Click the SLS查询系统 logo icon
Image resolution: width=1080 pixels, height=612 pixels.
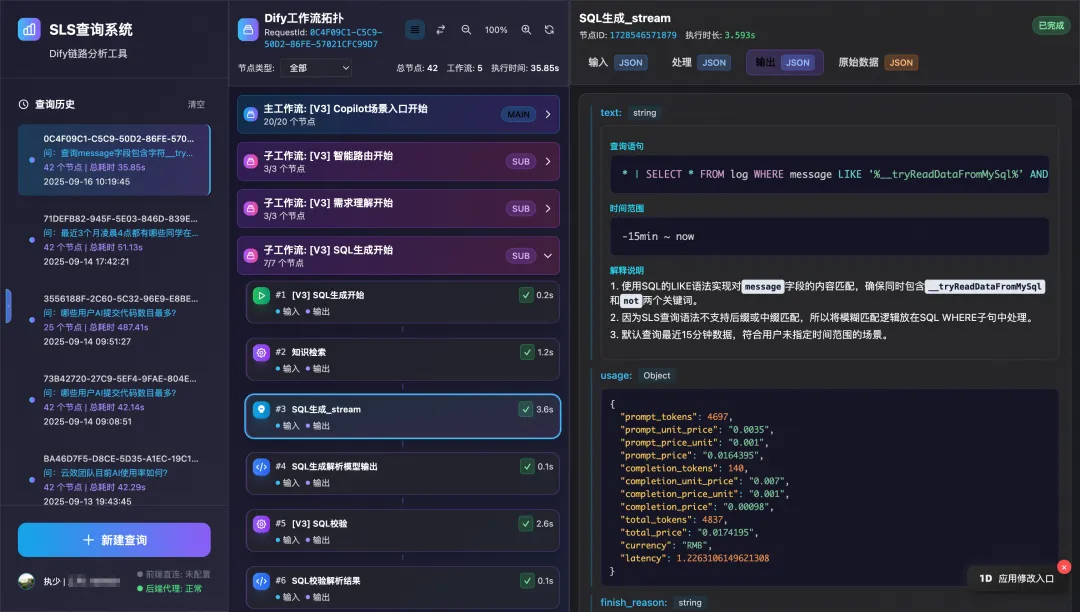[x=29, y=29]
